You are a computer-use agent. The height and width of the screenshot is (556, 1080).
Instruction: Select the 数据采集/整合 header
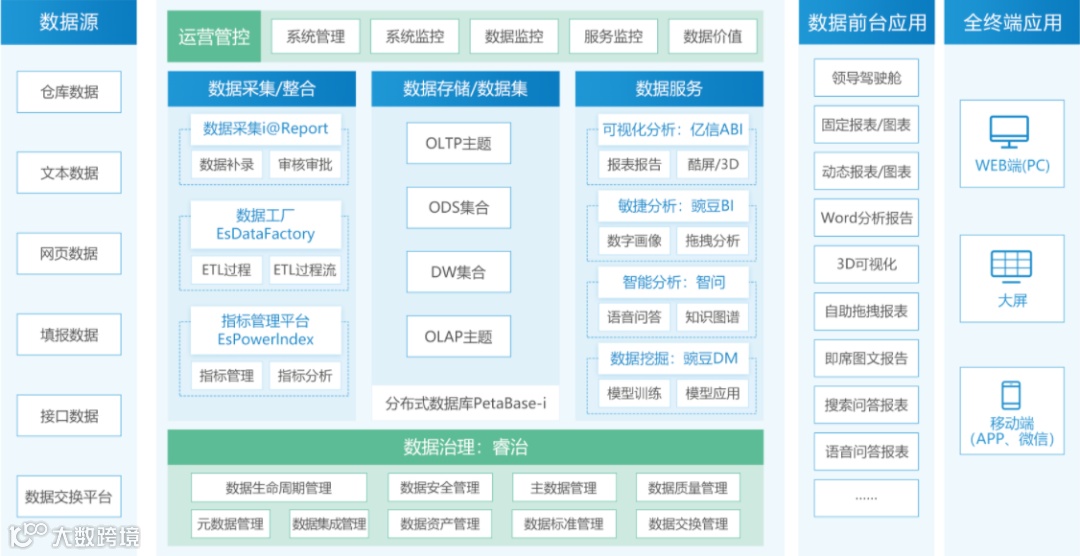pyautogui.click(x=262, y=88)
